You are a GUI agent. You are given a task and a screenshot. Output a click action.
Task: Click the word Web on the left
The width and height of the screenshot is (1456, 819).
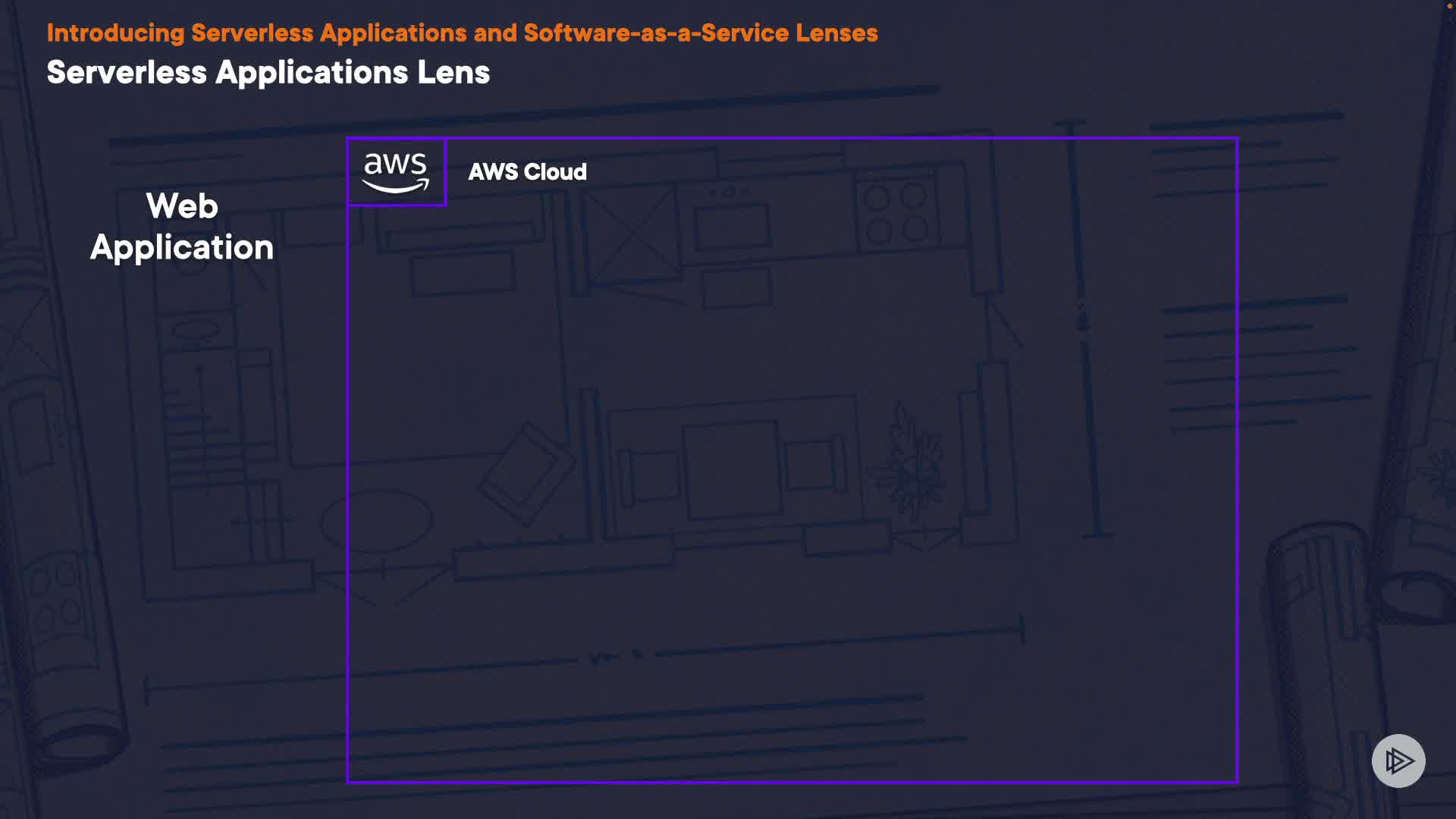pos(182,206)
